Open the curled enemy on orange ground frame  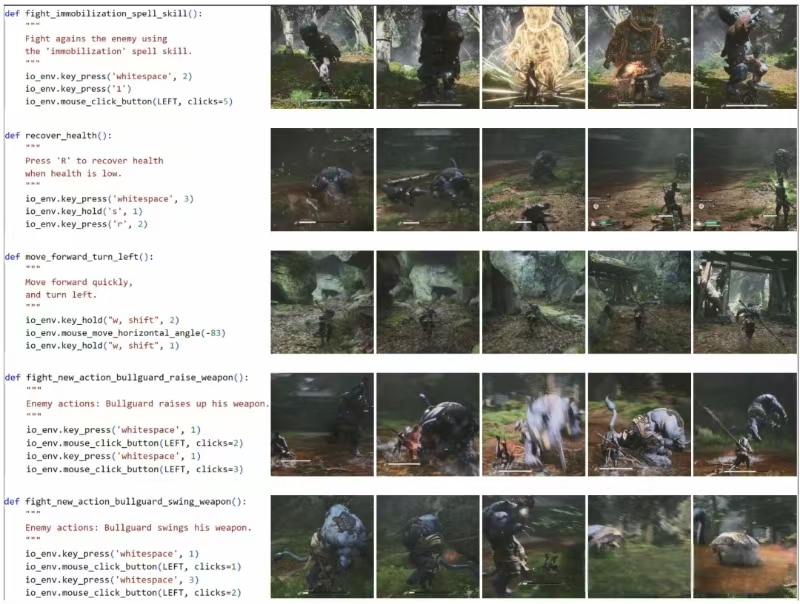(x=744, y=546)
